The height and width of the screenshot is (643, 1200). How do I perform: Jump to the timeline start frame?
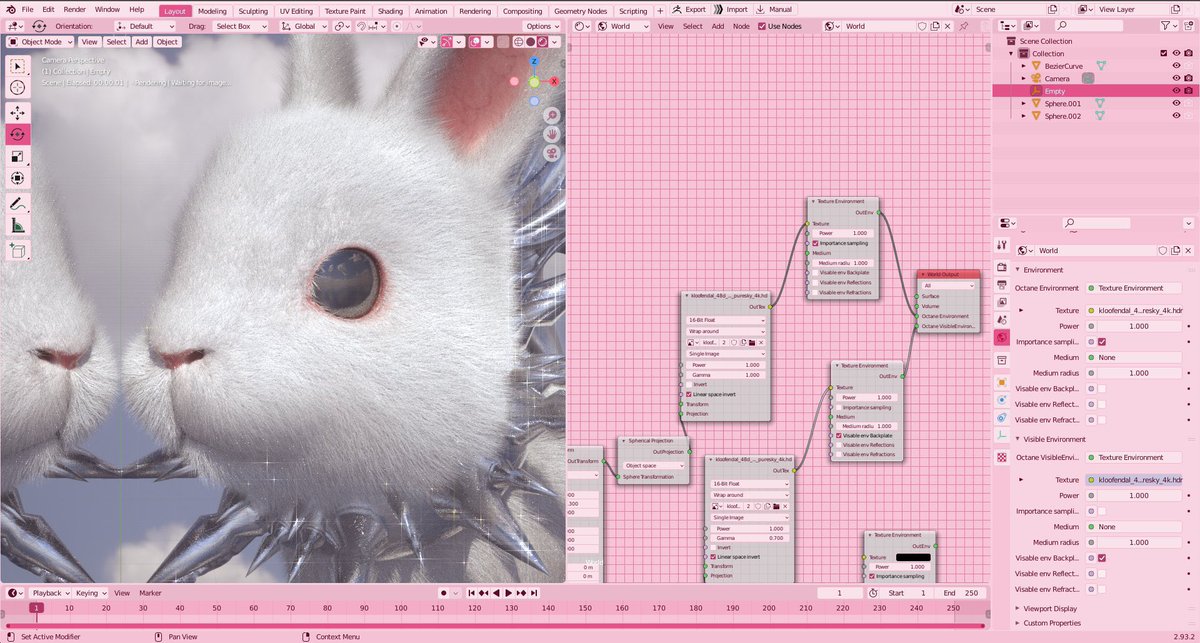(471, 593)
